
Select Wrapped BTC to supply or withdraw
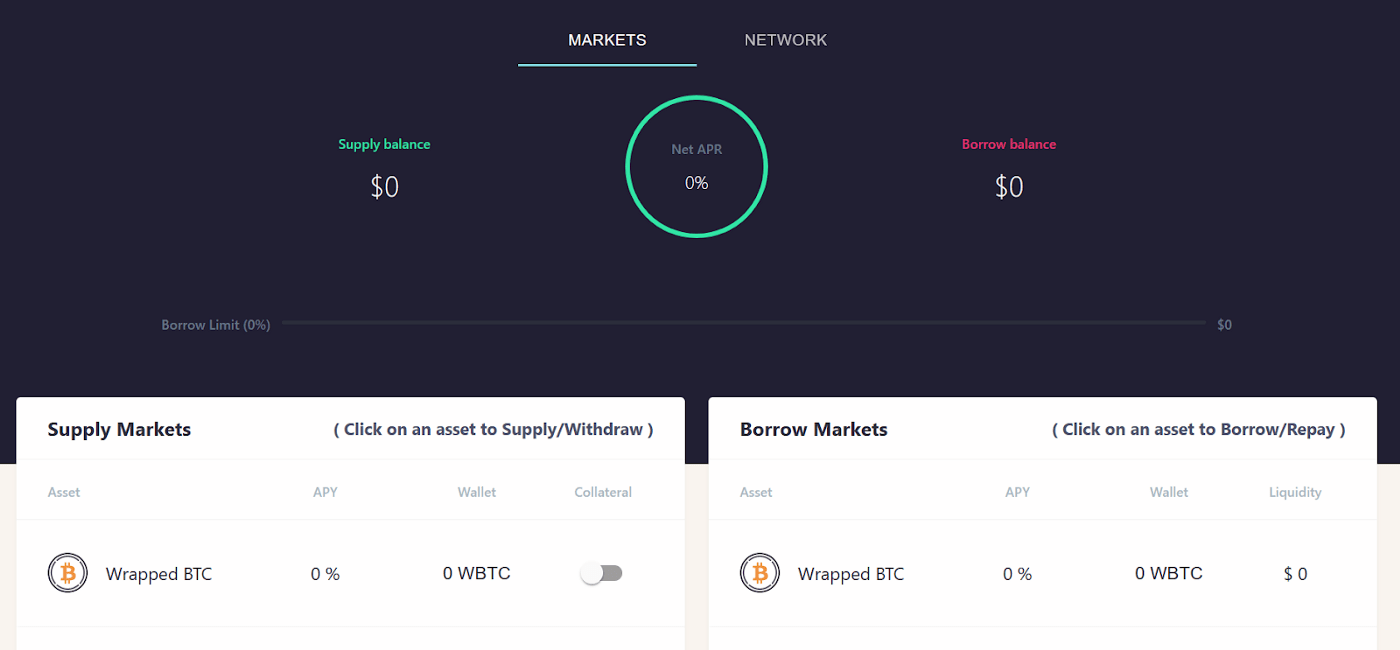(158, 573)
